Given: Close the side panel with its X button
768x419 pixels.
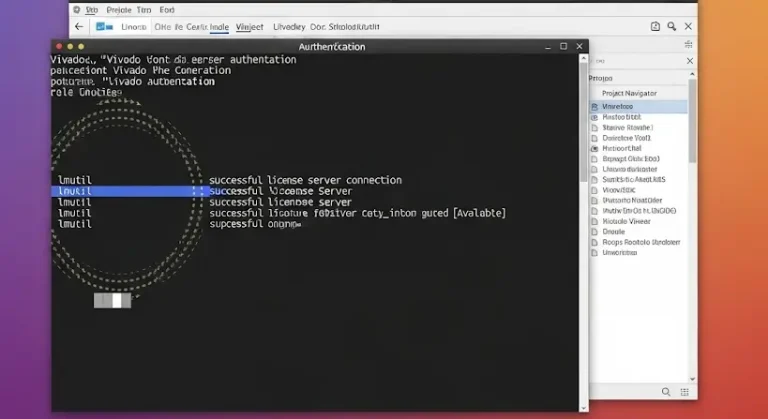Looking at the screenshot, I should tap(690, 61).
